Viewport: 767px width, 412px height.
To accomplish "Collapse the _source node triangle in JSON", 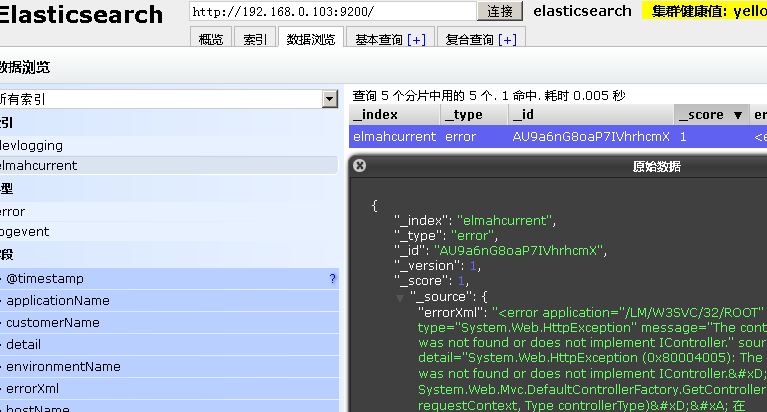I will [x=400, y=298].
